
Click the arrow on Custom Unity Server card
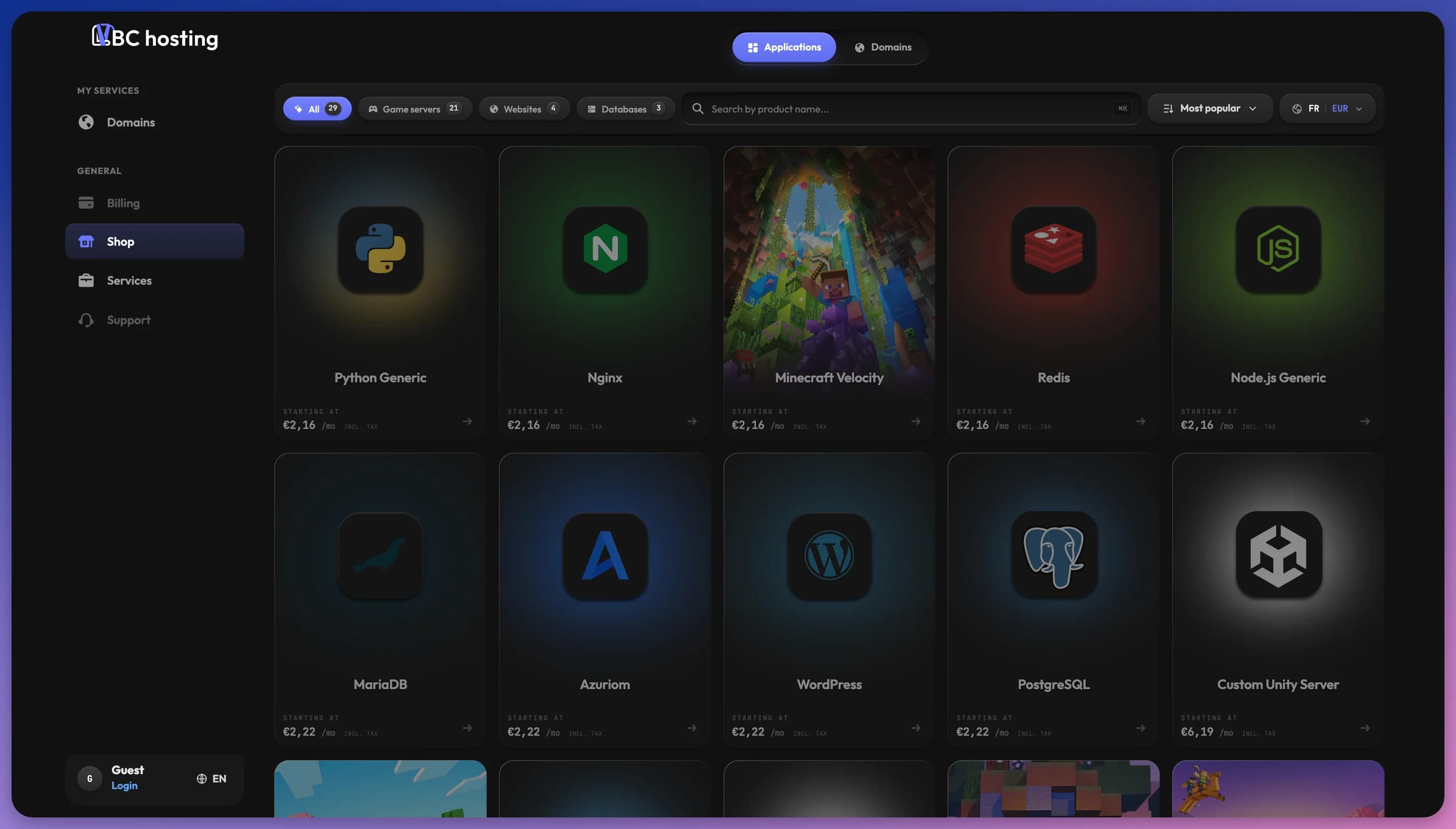click(1365, 728)
